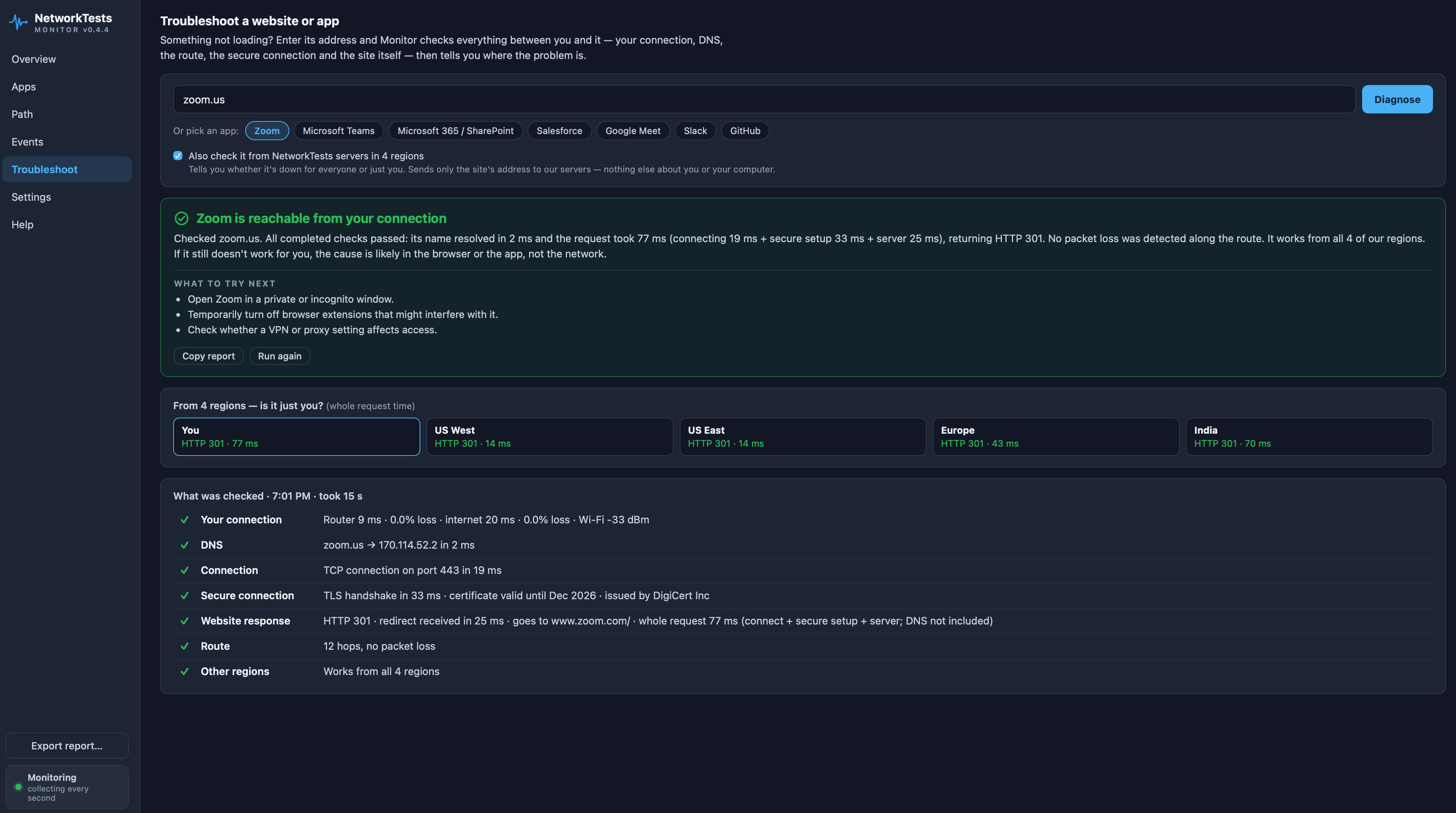Pick the Slack app chip
Image resolution: width=1456 pixels, height=813 pixels.
(x=695, y=131)
